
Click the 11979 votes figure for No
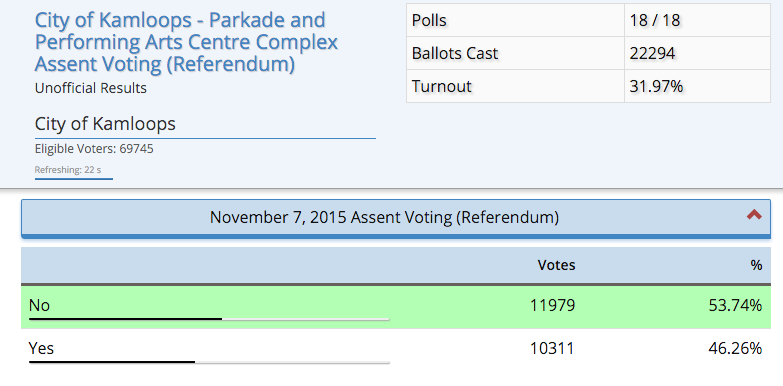coord(552,305)
